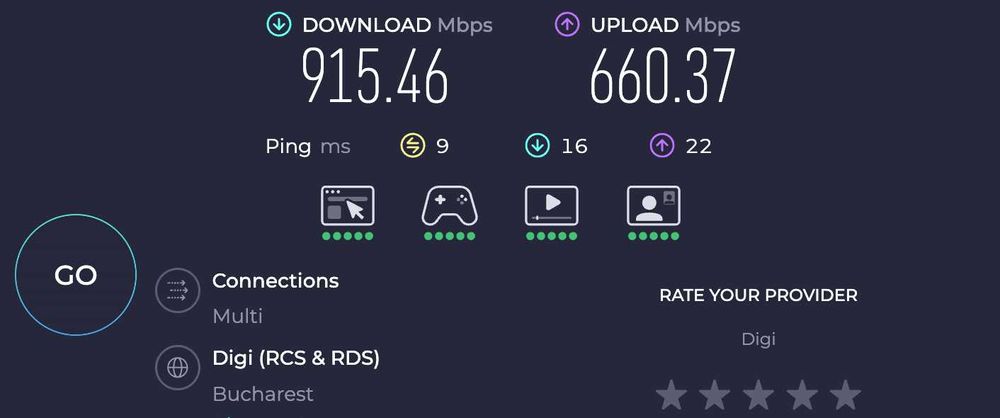Click the Connections mode icon
The height and width of the screenshot is (418, 1000).
177,290
